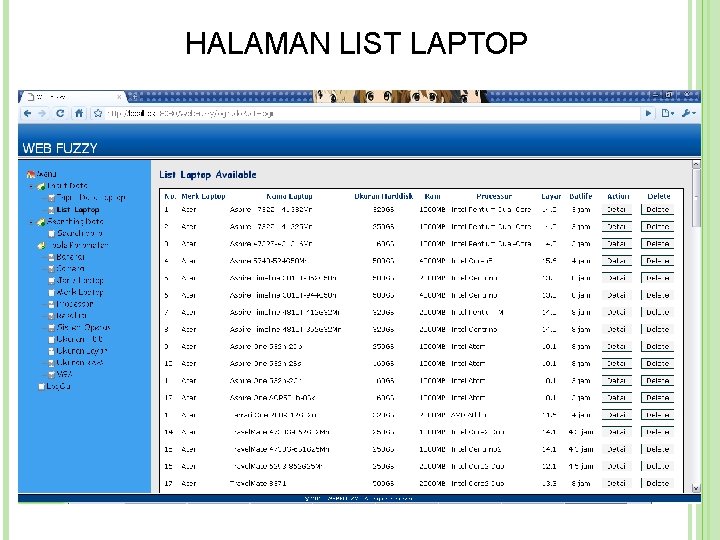This screenshot has height=540, width=720.
Task: Open a new tab with the plus button
Action: (133, 97)
